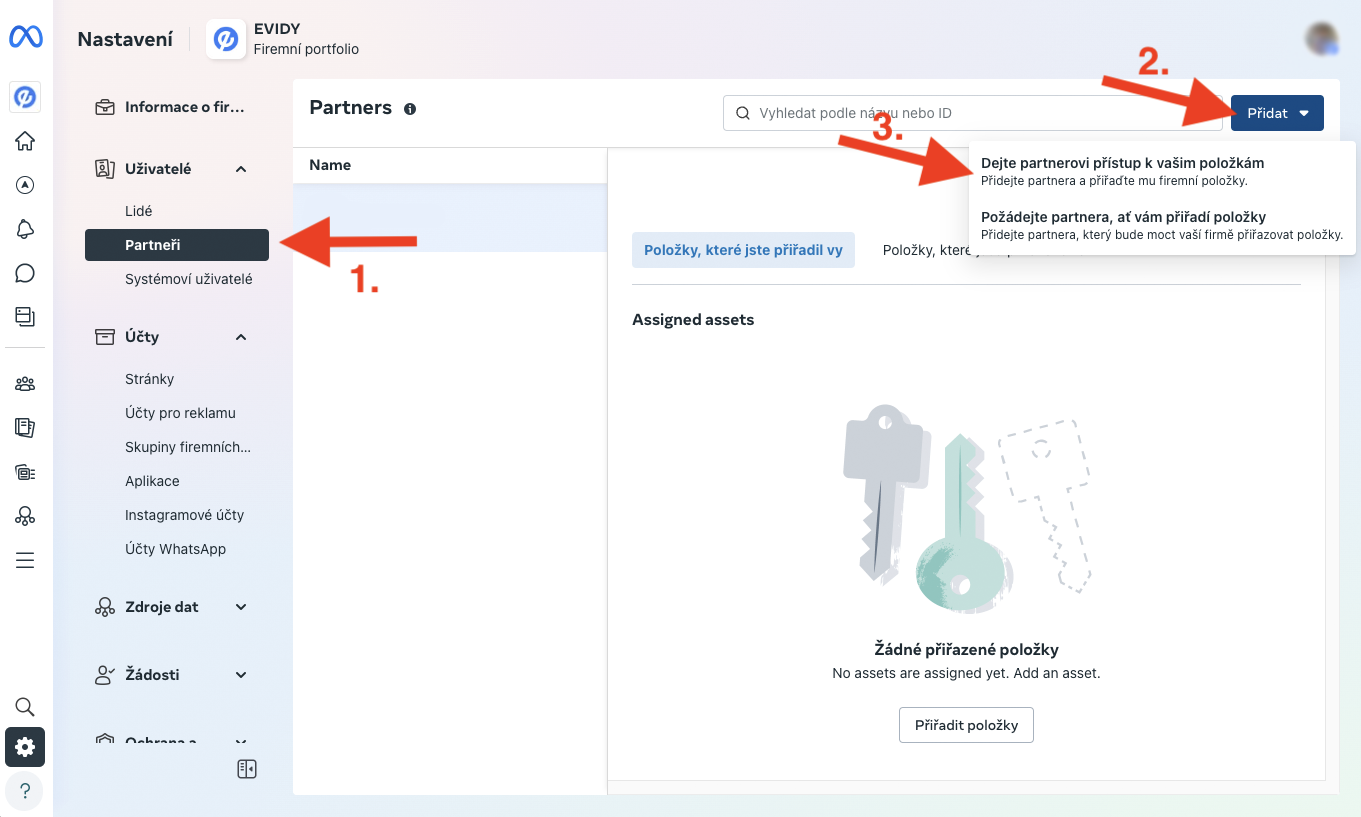Click the question mark help icon
Screen dimensions: 1361x817
coord(25,789)
